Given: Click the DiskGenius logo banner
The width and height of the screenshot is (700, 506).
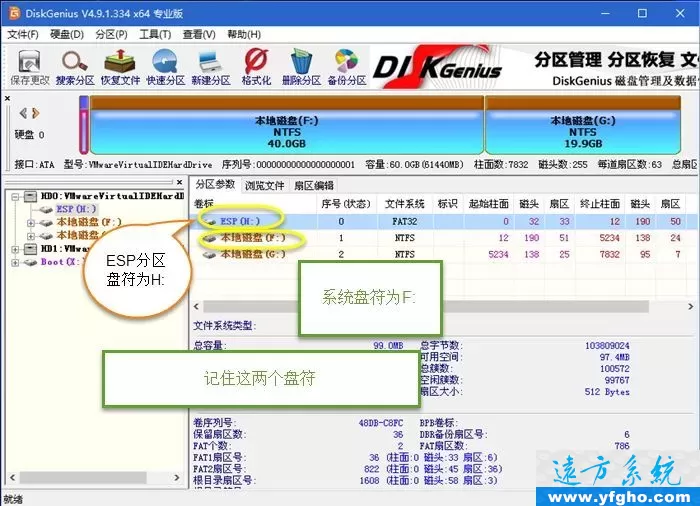Looking at the screenshot, I should (x=438, y=67).
